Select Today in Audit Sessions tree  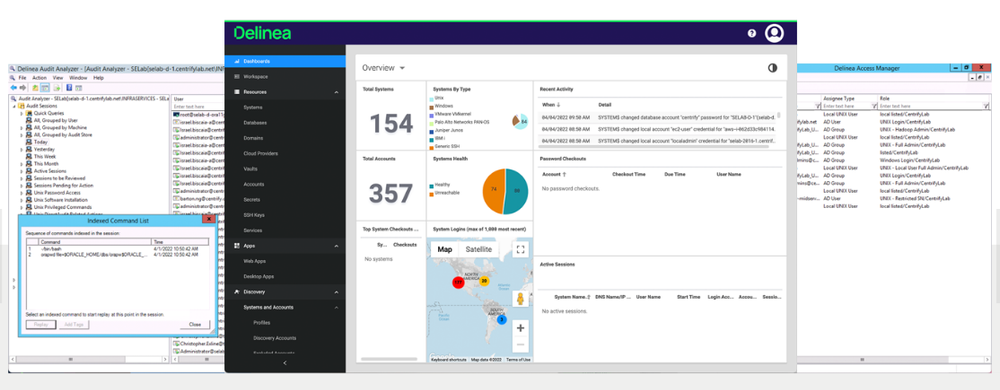[x=40, y=142]
